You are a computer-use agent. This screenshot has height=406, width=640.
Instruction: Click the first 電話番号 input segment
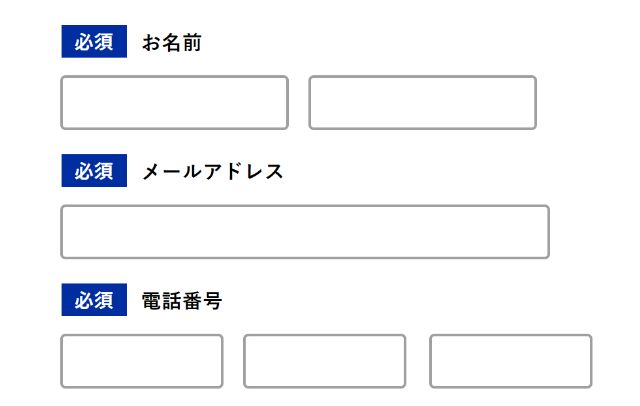pos(142,361)
